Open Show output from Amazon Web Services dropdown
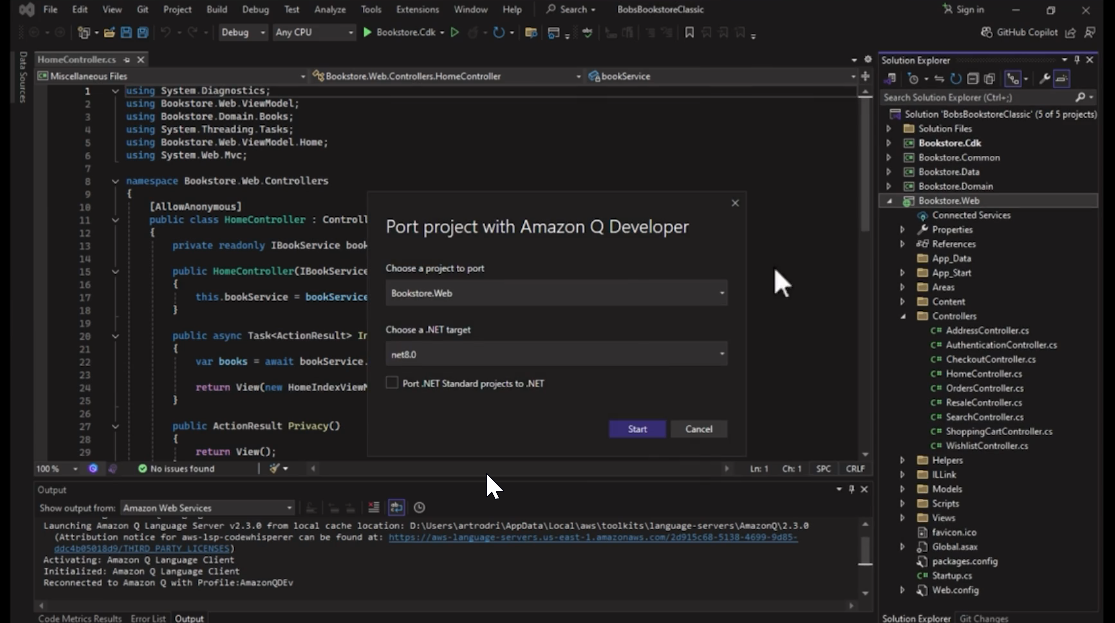 click(207, 508)
